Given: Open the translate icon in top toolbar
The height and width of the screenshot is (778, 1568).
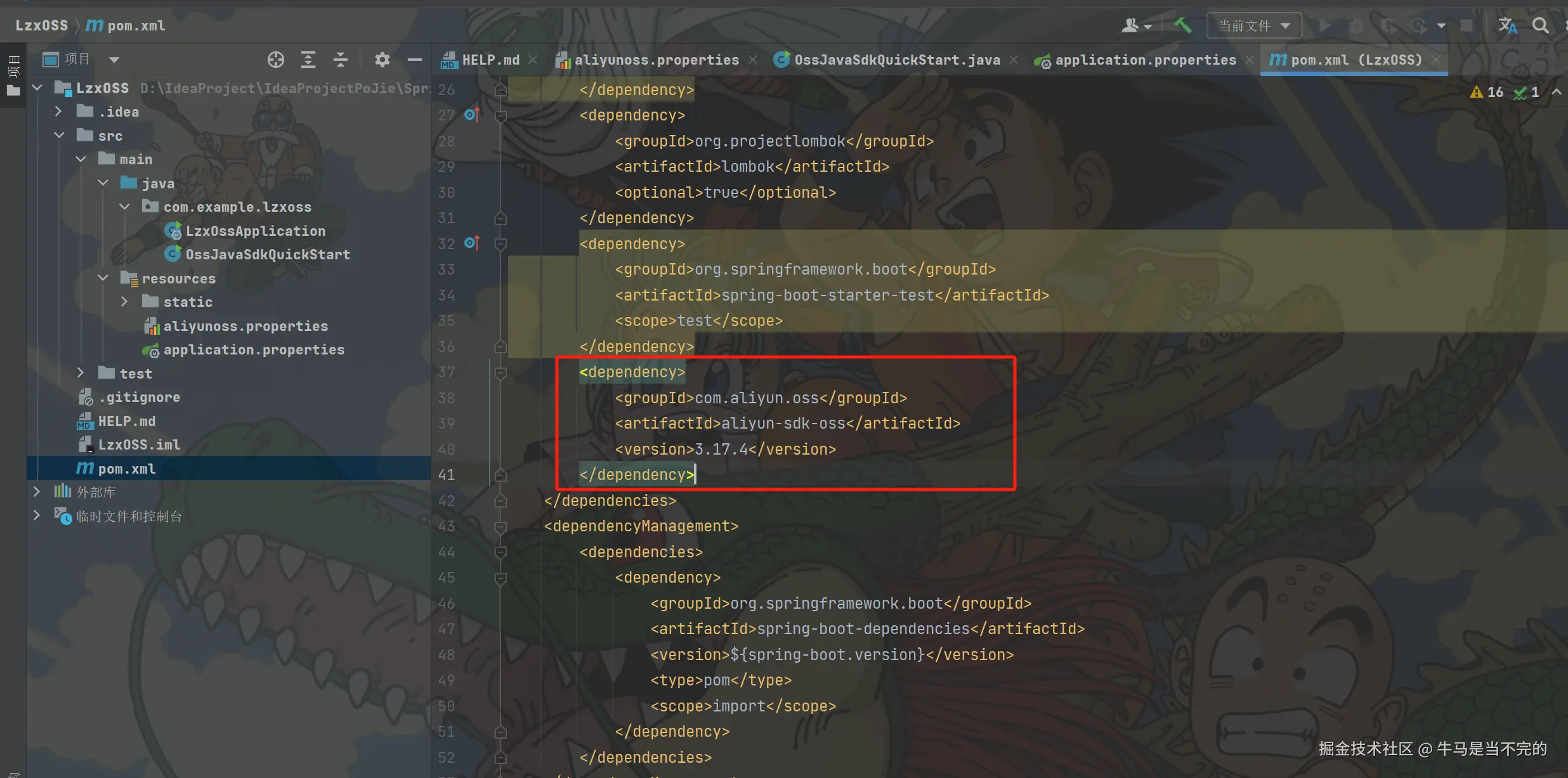Looking at the screenshot, I should pyautogui.click(x=1507, y=25).
